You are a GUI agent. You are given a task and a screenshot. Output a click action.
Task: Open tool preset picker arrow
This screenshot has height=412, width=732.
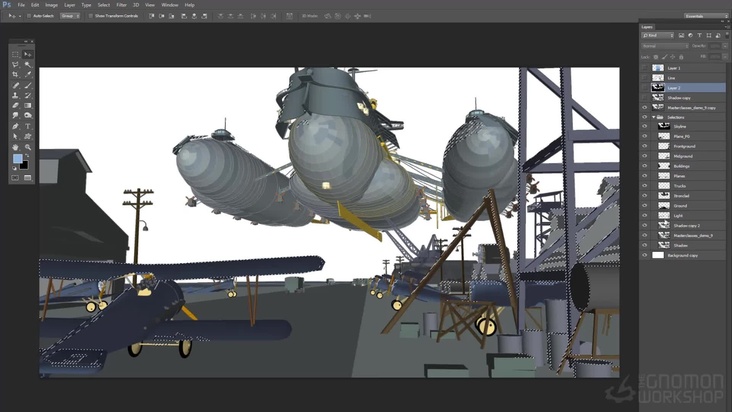[20, 16]
